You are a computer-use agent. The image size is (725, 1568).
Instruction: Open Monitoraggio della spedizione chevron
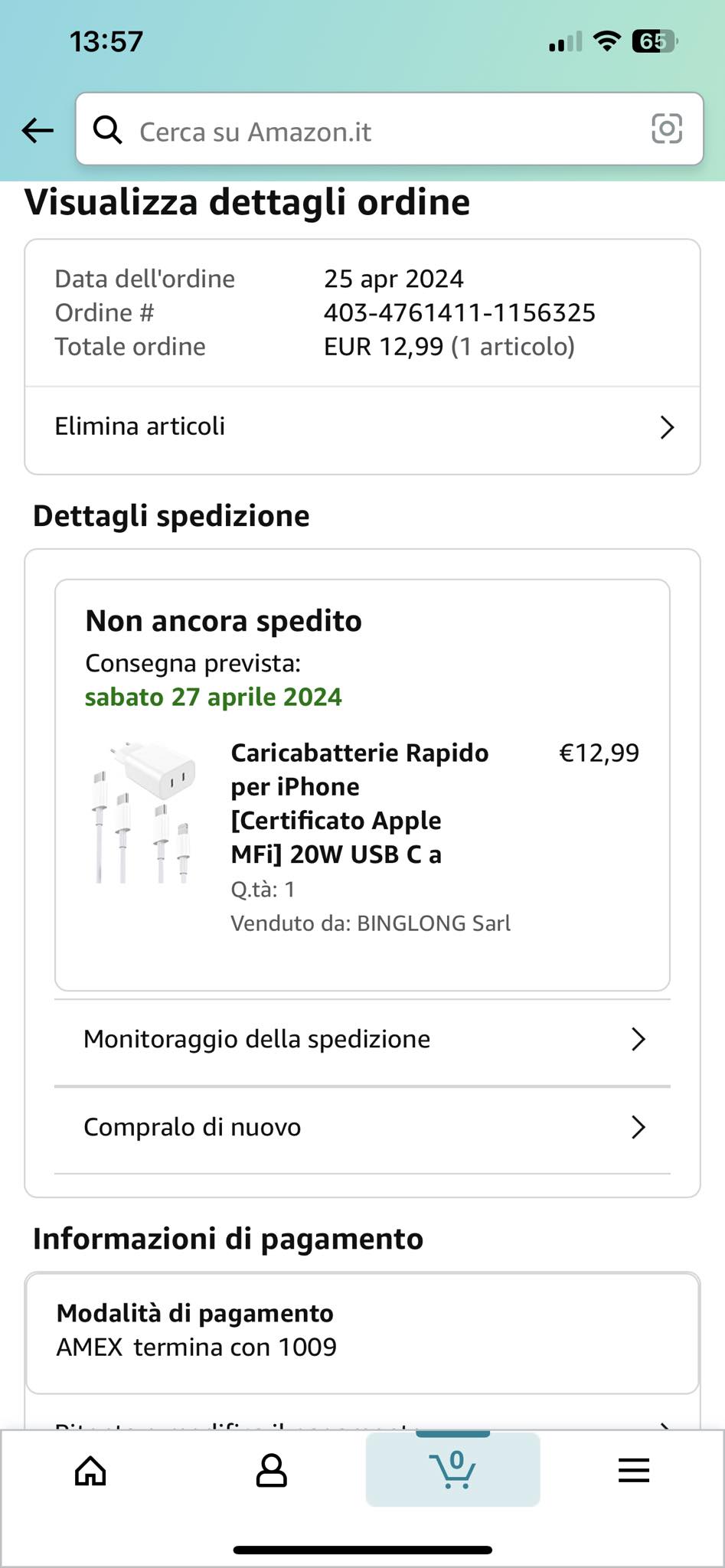(638, 1040)
